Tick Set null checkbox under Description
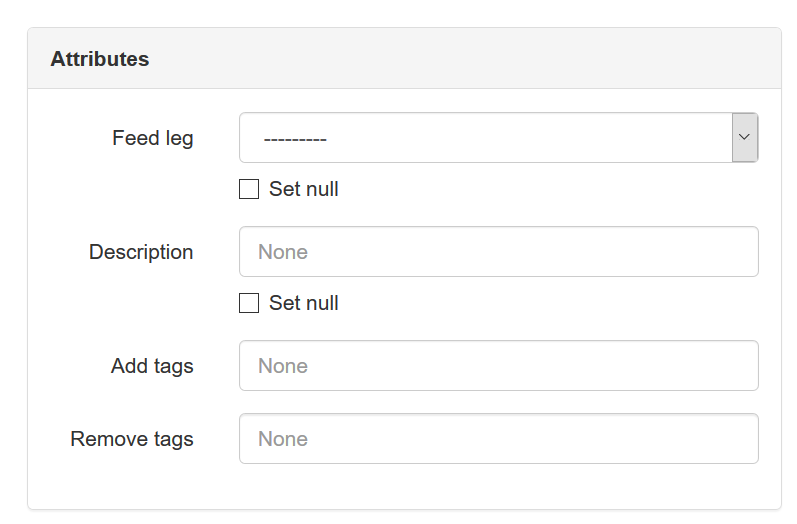The image size is (797, 524). (x=249, y=303)
